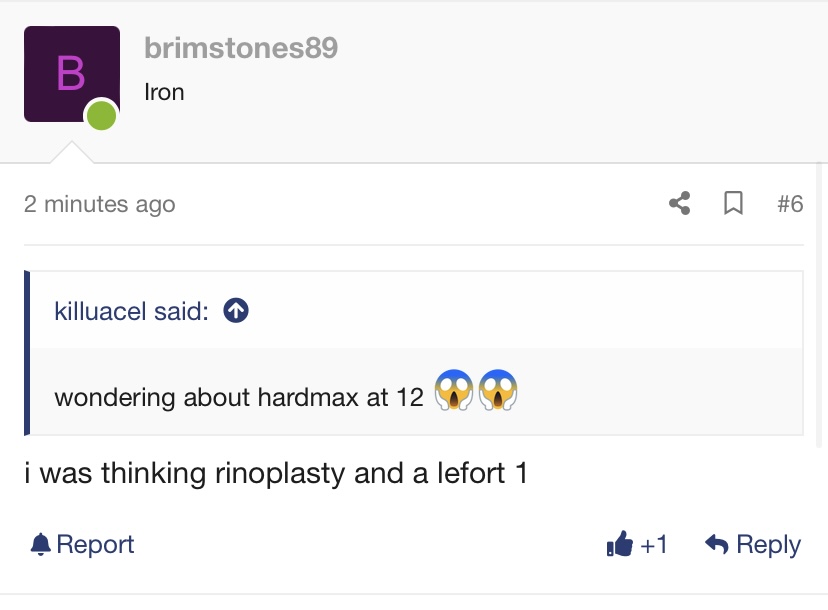Screen dimensions: 828x610
Task: Open the #6 post permalink
Action: coord(790,204)
